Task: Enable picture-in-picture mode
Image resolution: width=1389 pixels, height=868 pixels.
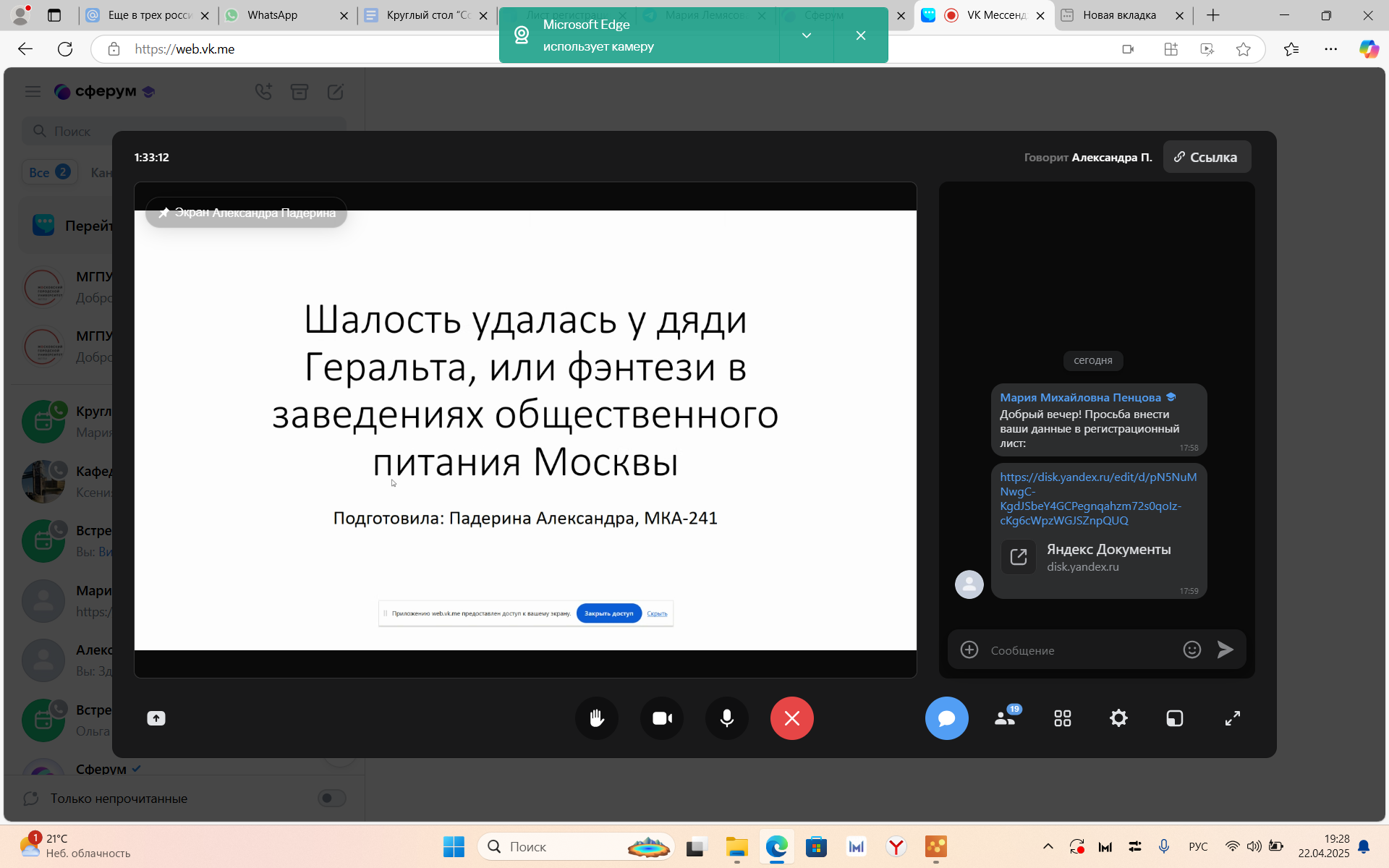Action: point(1174,718)
